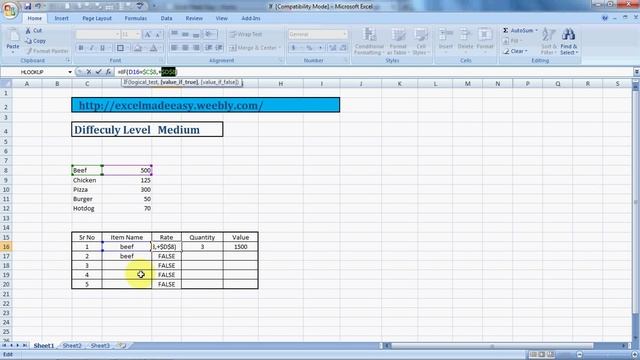
Task: Confirm formula with checkmark button
Action: 98,72
